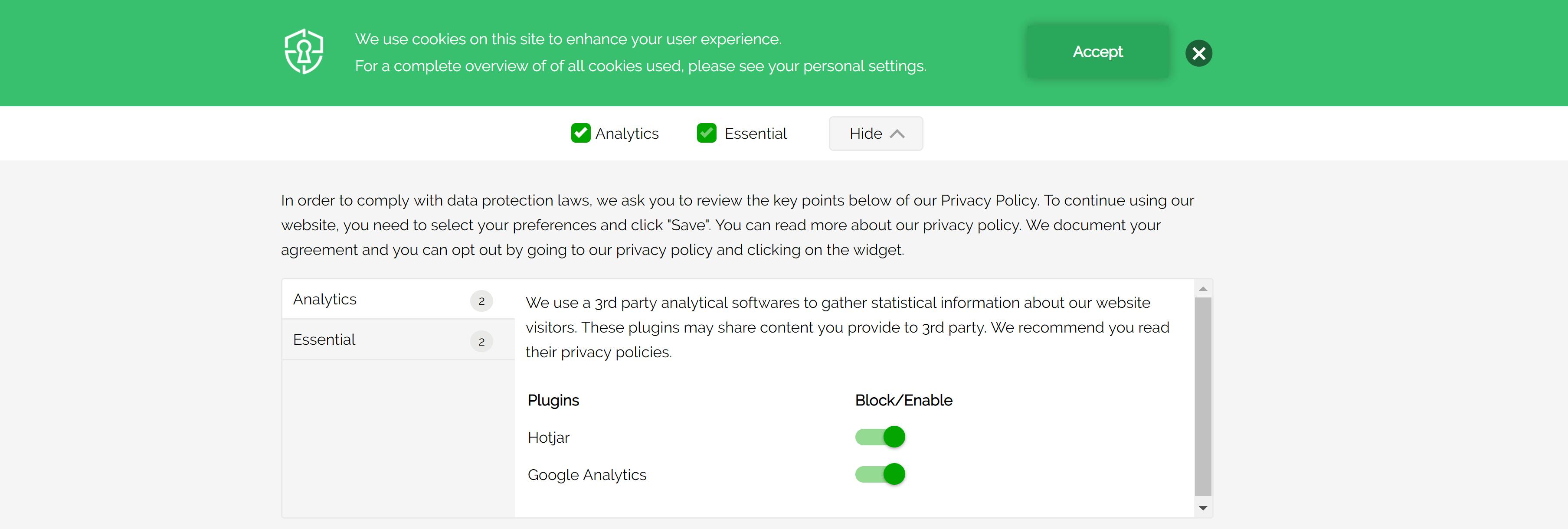Screen dimensions: 1568x529
Task: Click the Hotjar plugin name
Action: tap(548, 438)
